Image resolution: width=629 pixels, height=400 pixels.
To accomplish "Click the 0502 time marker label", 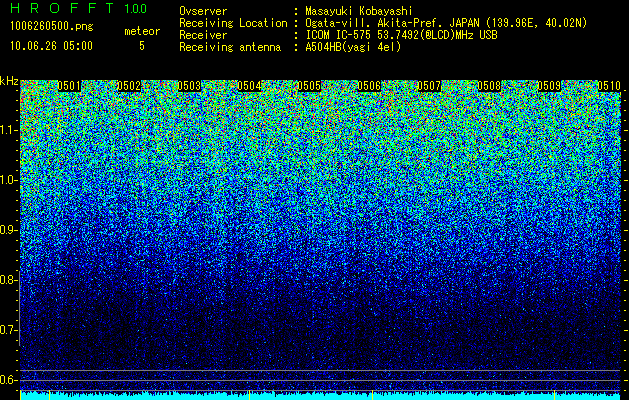I will point(129,86).
